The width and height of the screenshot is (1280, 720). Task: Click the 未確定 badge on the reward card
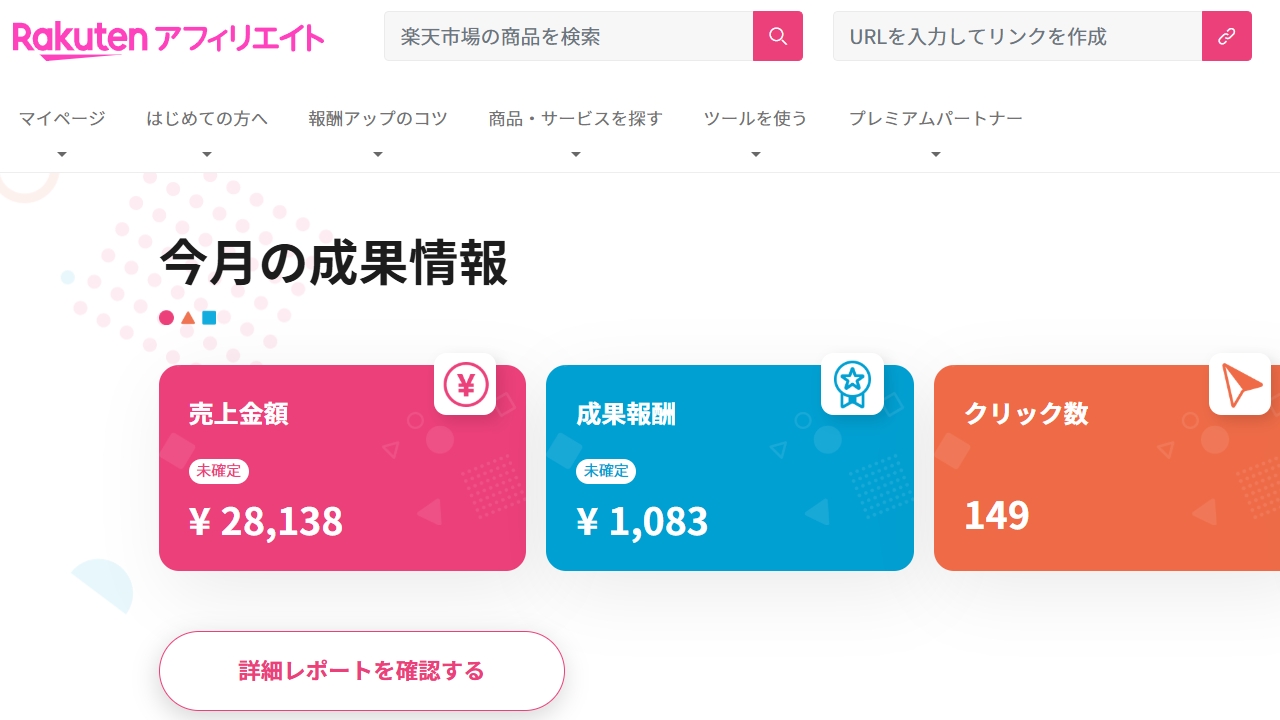point(606,471)
